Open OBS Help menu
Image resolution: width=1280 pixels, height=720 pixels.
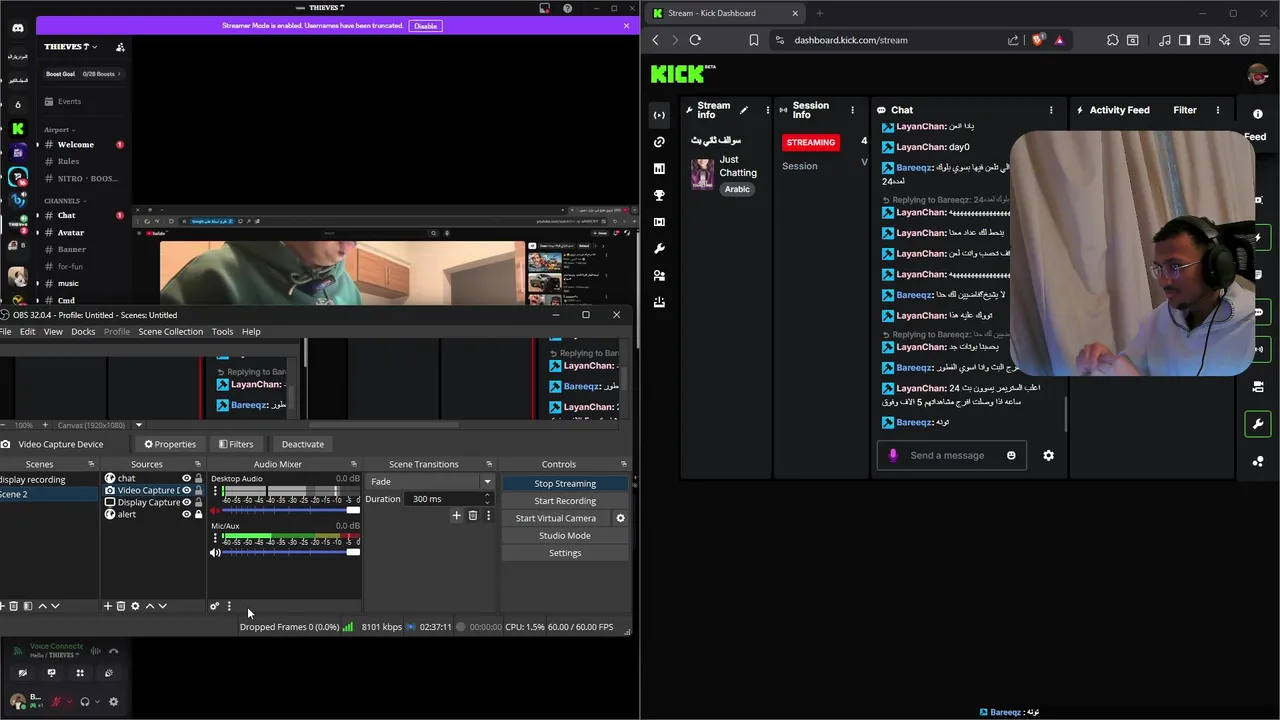coord(251,332)
